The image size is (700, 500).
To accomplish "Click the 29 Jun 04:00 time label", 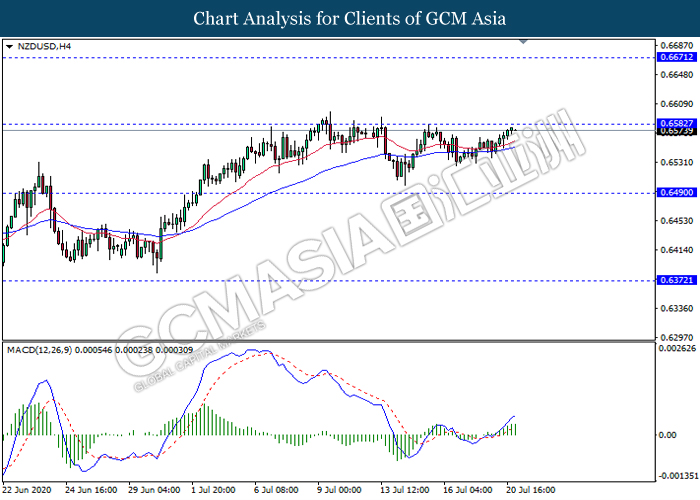I will point(154,490).
